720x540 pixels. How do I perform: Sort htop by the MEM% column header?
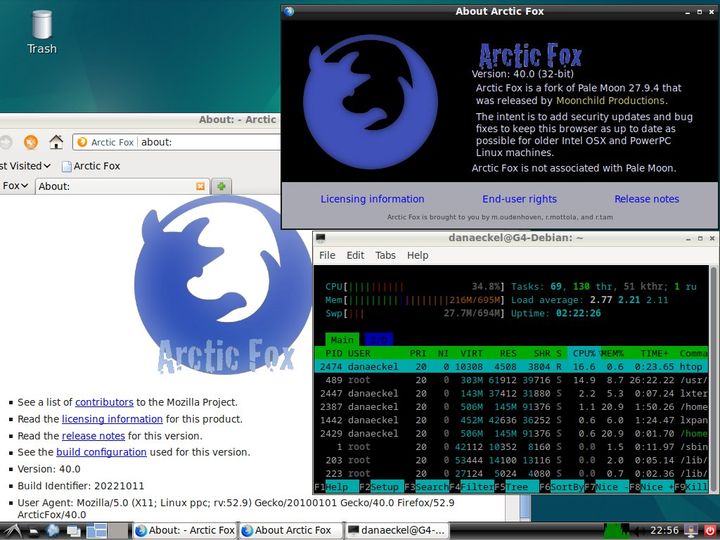612,353
